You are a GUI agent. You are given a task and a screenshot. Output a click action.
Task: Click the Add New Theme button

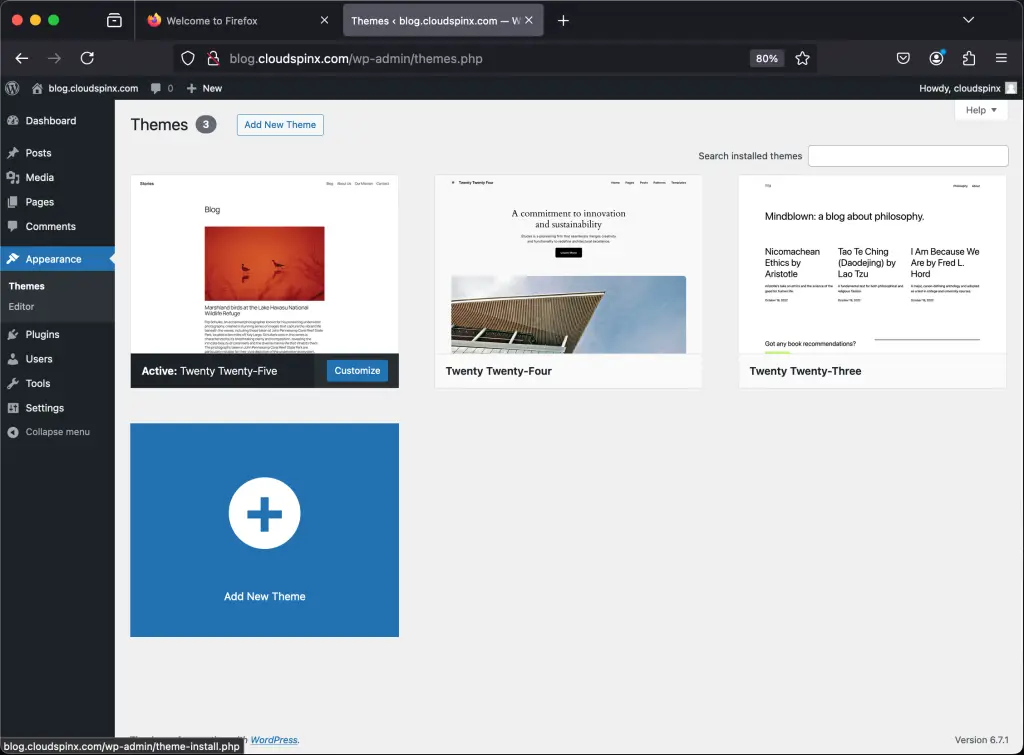pos(279,124)
